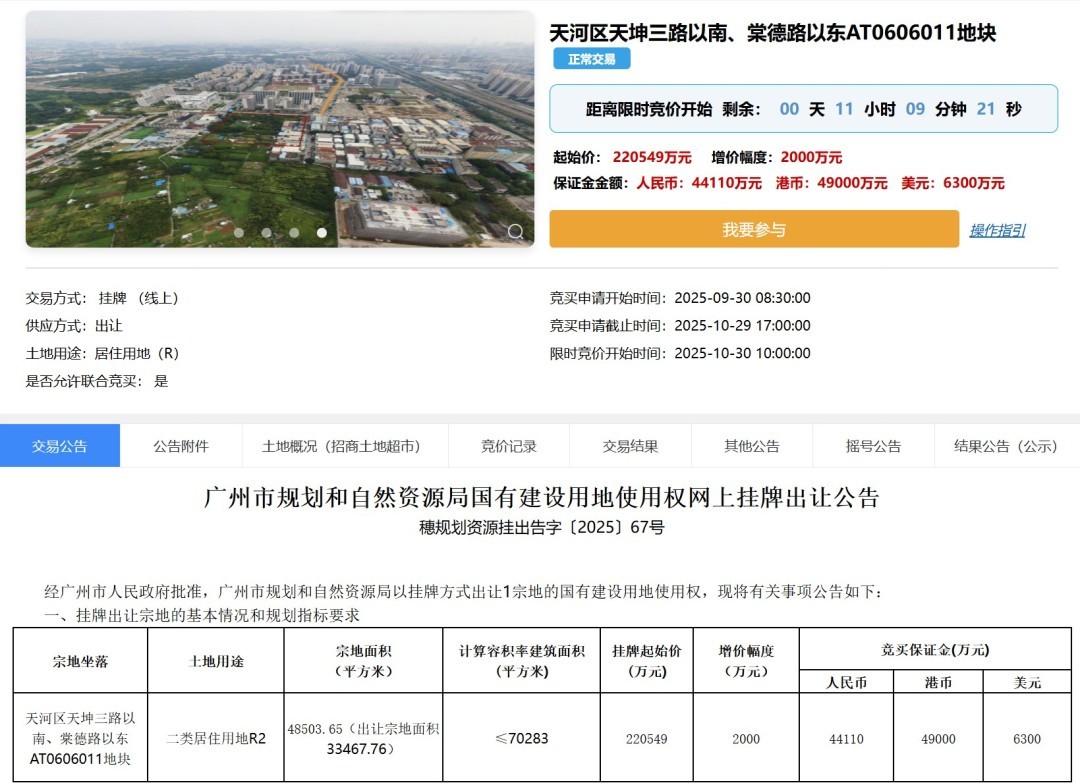Open the 操作指引 link
Viewport: 1080px width, 783px height.
[997, 231]
